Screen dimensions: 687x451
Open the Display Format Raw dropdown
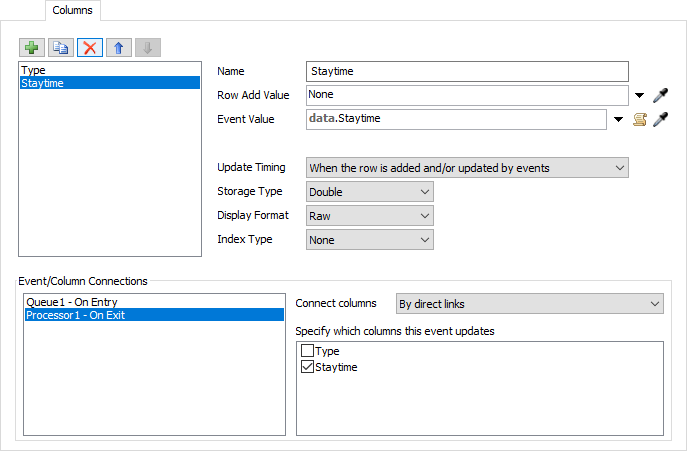click(369, 216)
